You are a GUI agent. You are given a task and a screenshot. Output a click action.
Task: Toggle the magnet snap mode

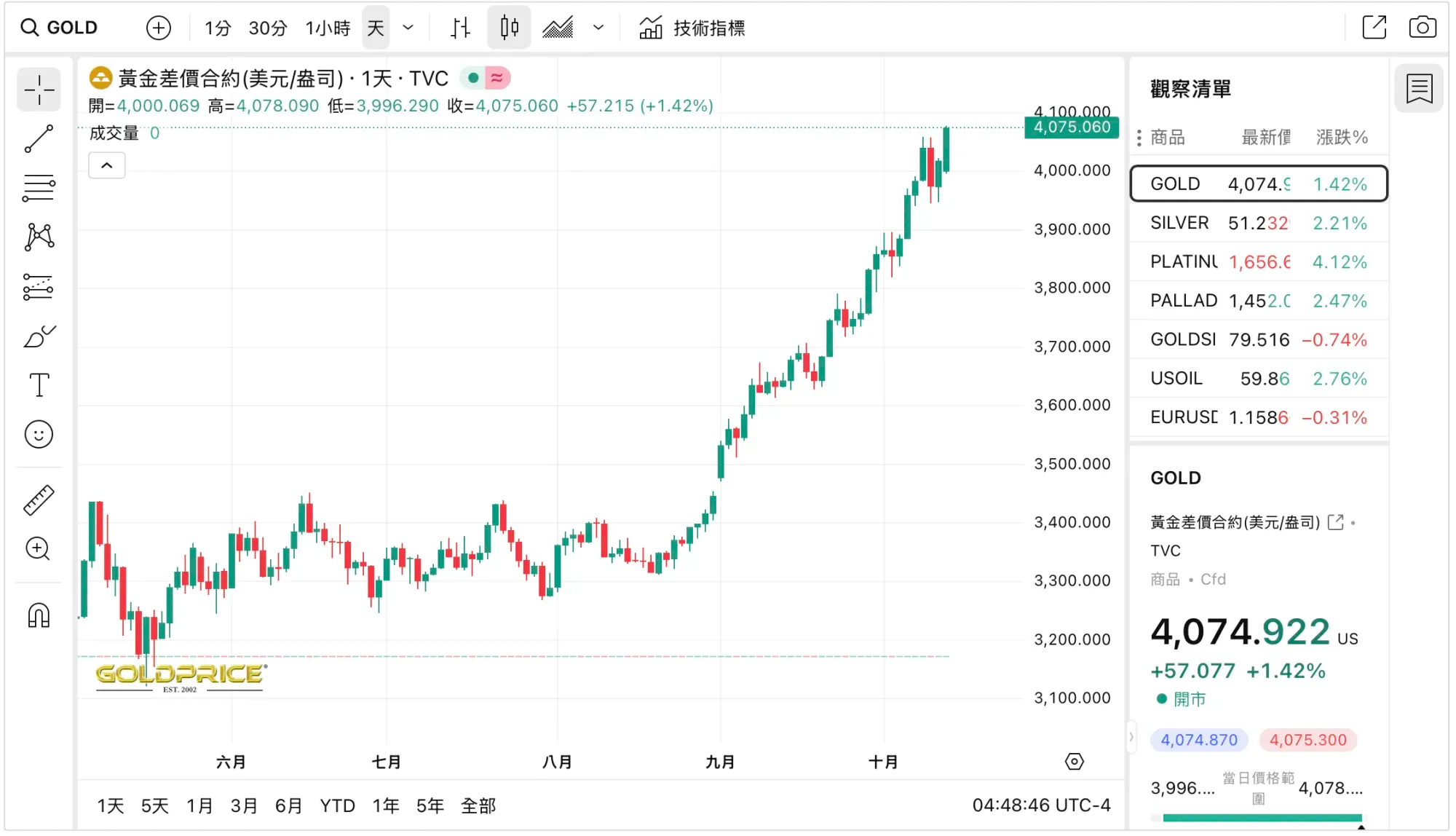point(39,616)
